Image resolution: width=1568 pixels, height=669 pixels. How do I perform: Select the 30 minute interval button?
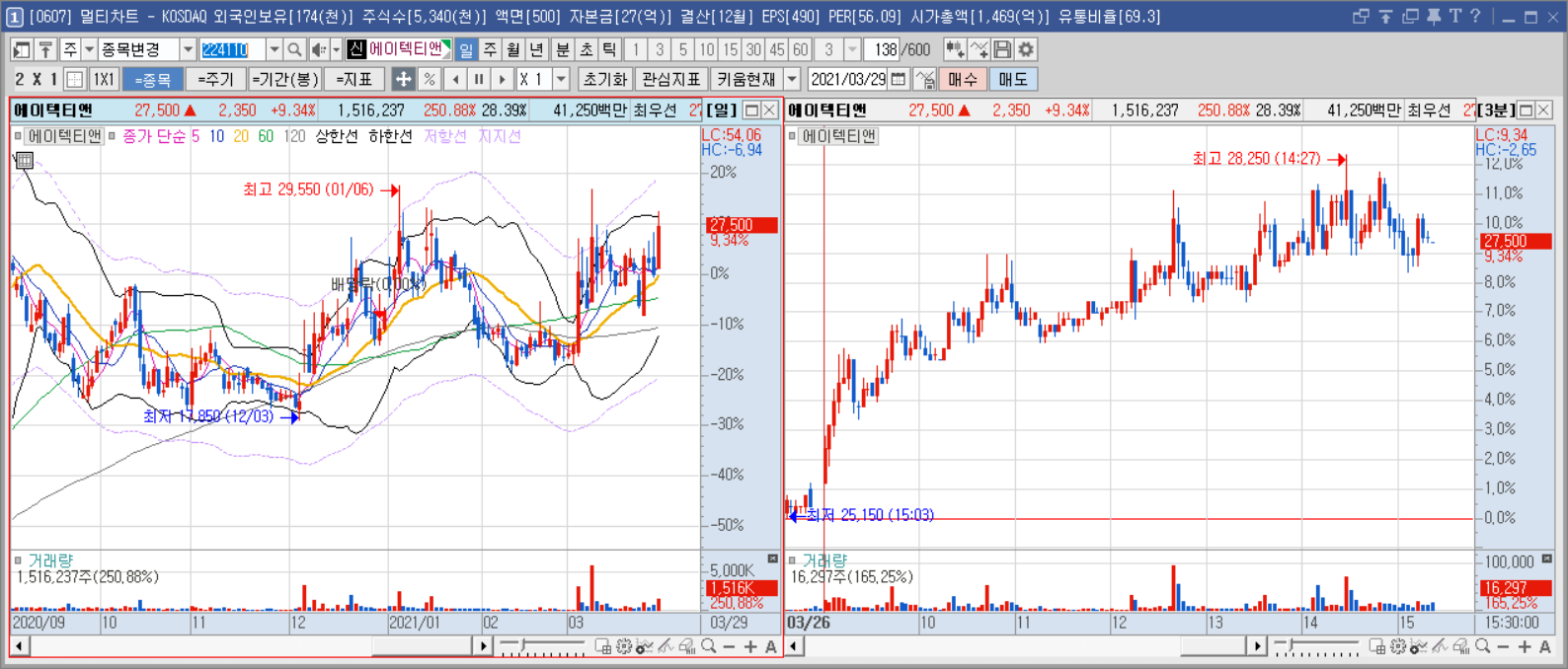click(753, 49)
